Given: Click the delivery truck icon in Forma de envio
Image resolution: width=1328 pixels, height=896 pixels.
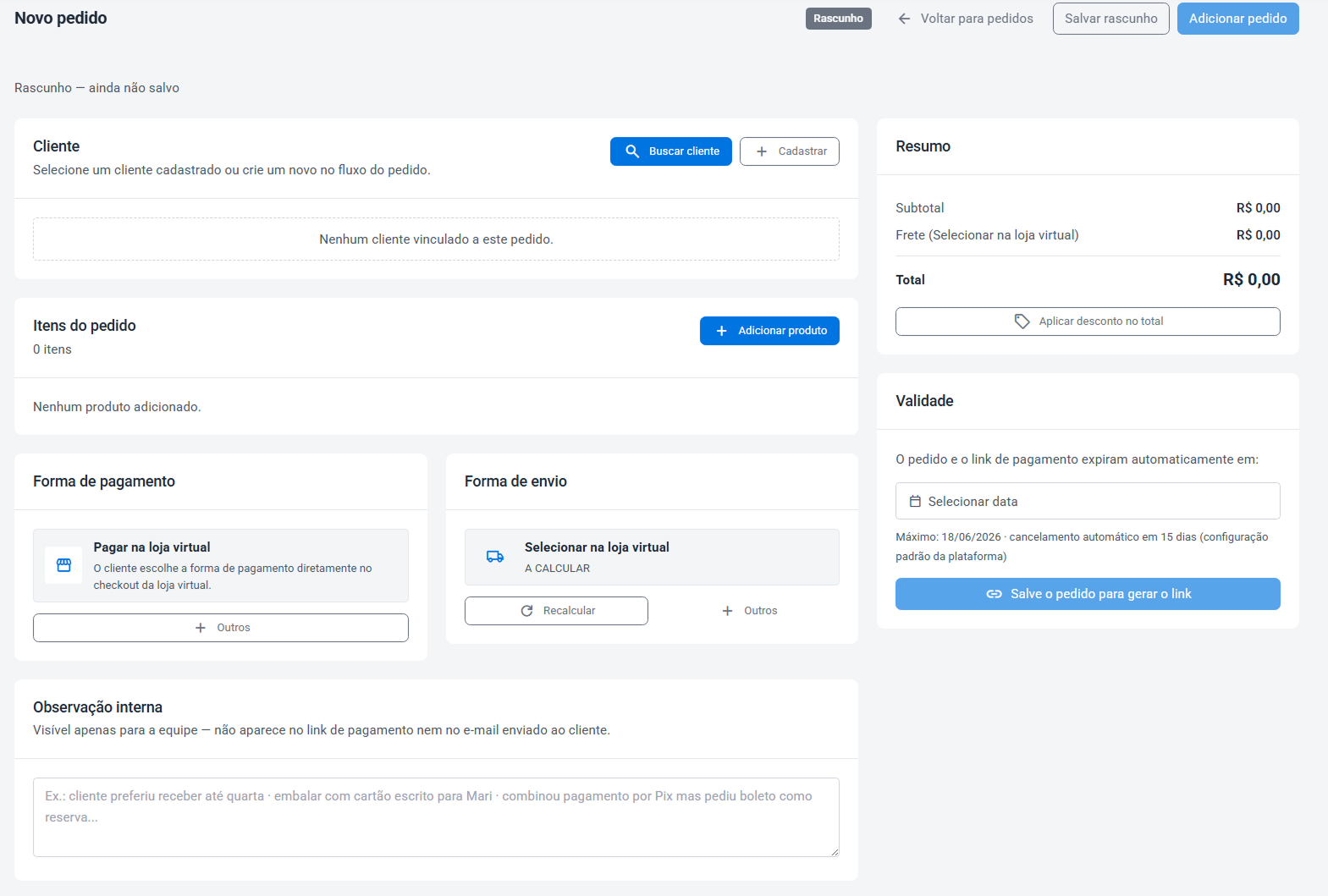Looking at the screenshot, I should (495, 557).
